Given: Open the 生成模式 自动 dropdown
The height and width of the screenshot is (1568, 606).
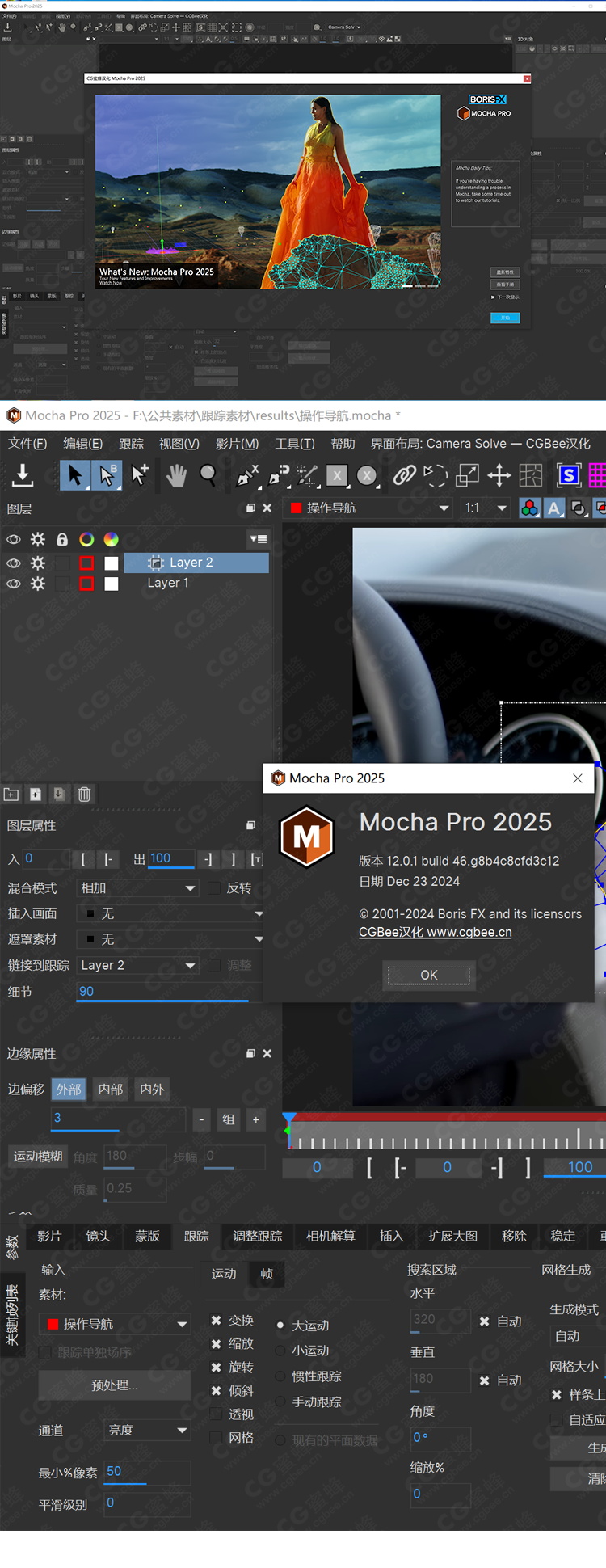Looking at the screenshot, I should pos(578,1336).
